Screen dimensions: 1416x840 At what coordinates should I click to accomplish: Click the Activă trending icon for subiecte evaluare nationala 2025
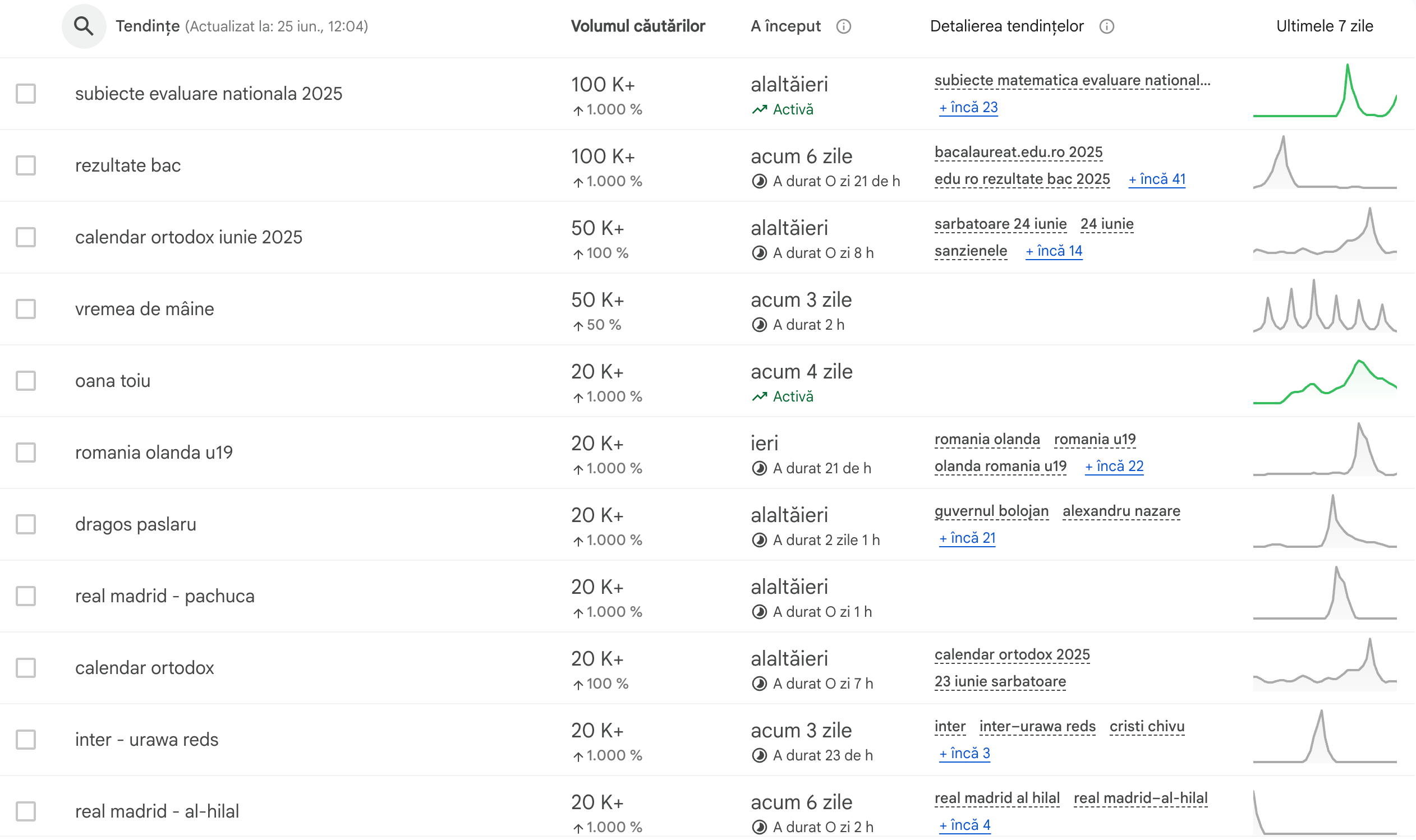tap(760, 109)
